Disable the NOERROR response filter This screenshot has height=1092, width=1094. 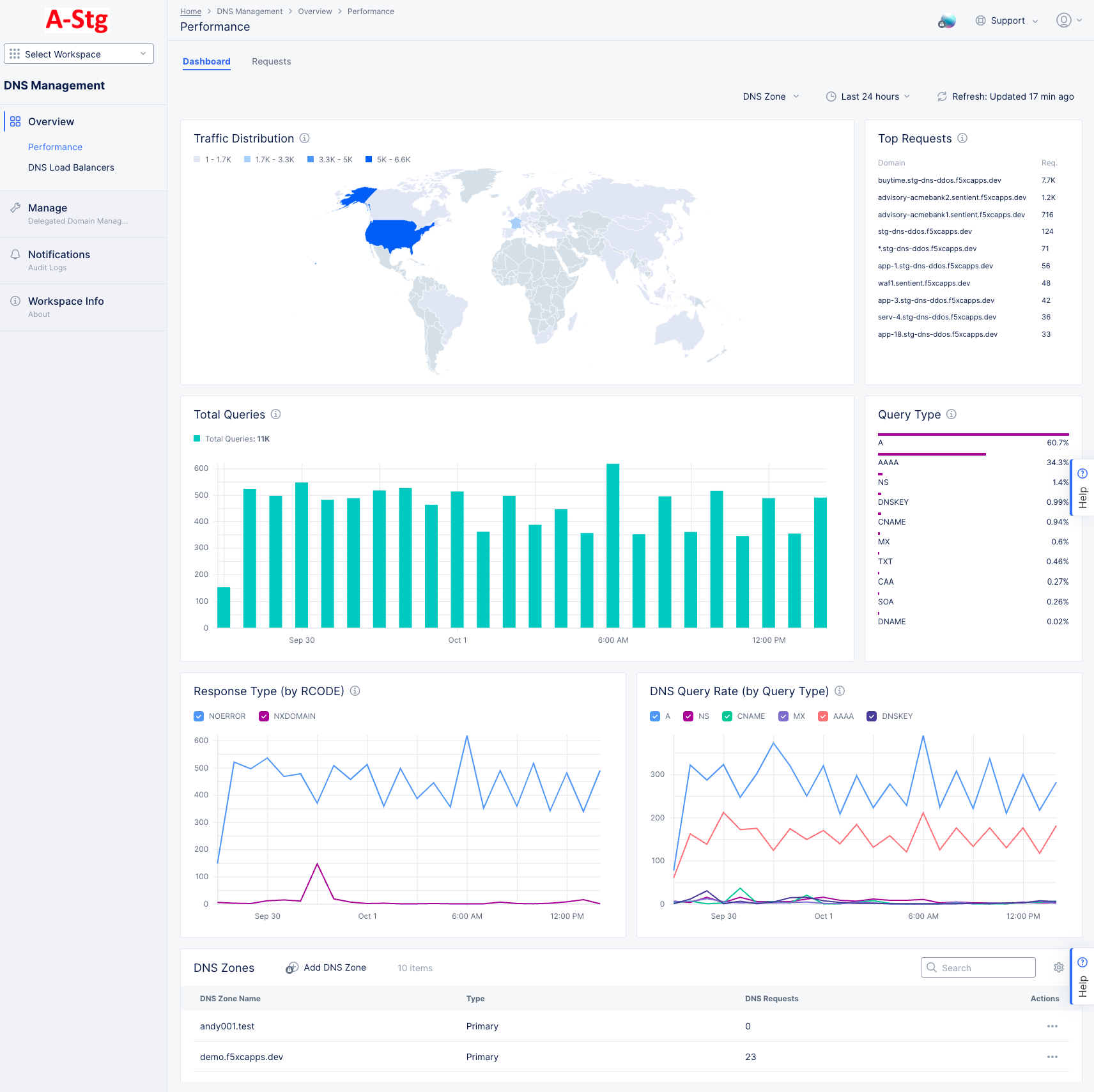199,716
